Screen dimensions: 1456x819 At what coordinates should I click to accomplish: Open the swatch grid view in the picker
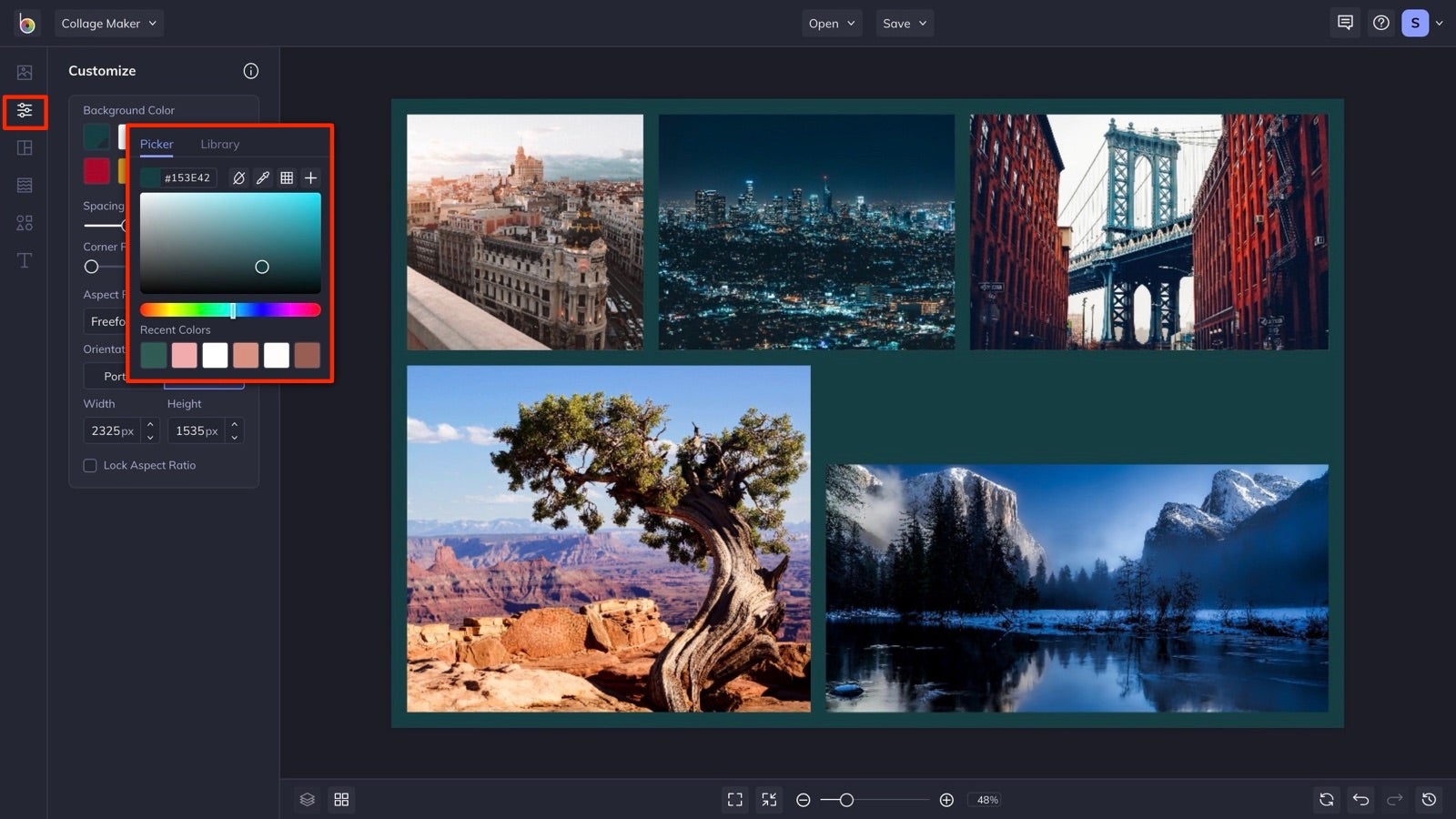coord(287,177)
